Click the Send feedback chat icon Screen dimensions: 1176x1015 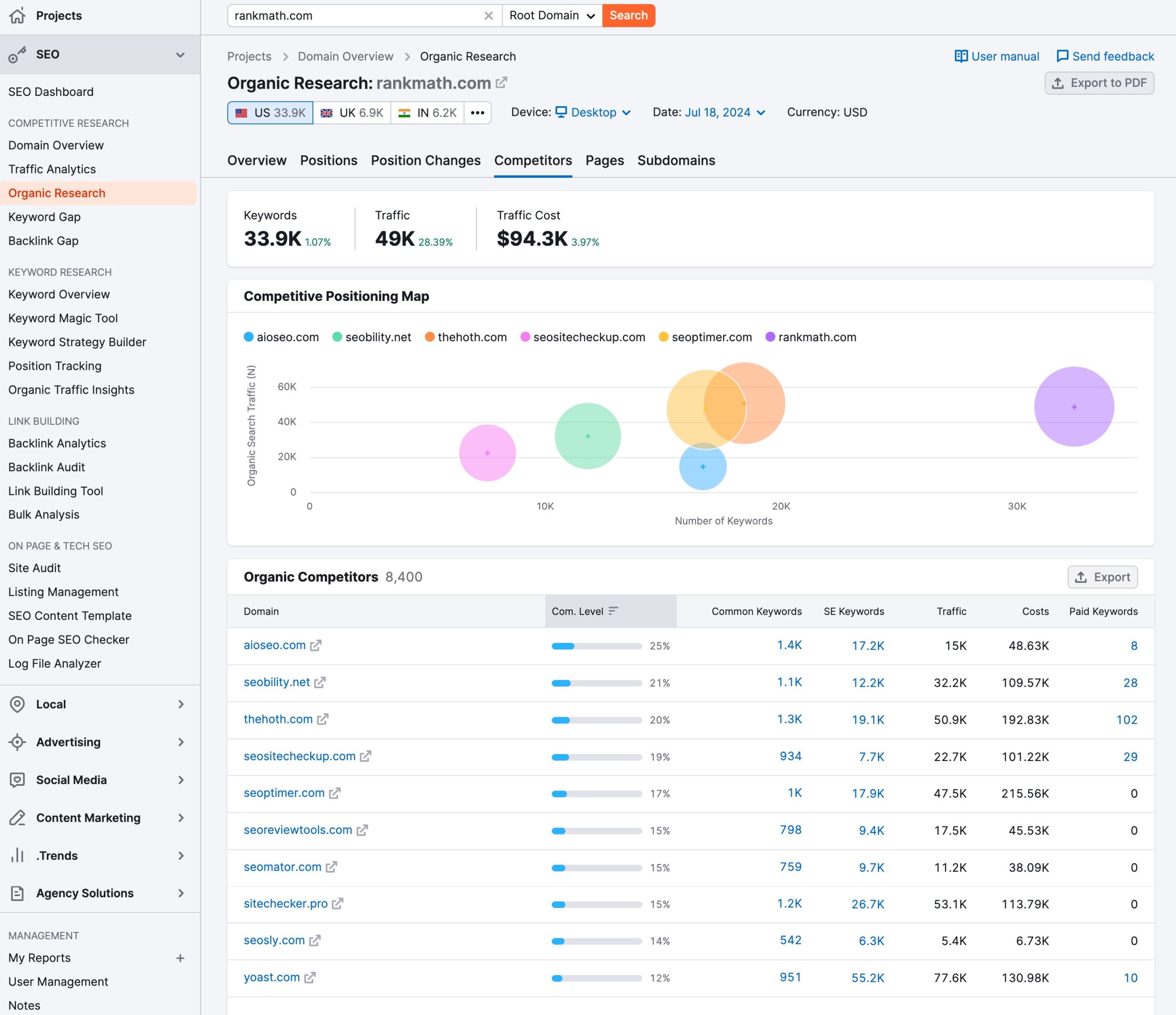coord(1062,56)
